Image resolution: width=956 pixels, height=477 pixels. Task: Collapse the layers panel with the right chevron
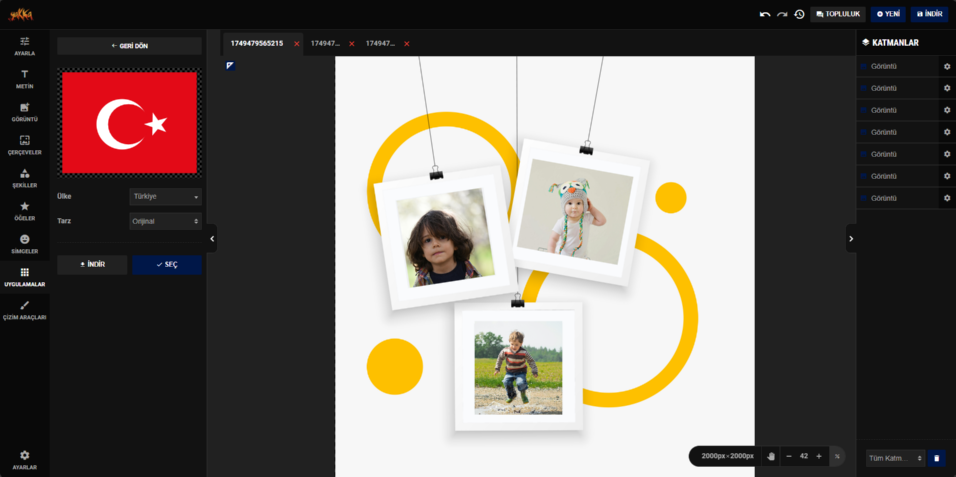[x=851, y=238]
